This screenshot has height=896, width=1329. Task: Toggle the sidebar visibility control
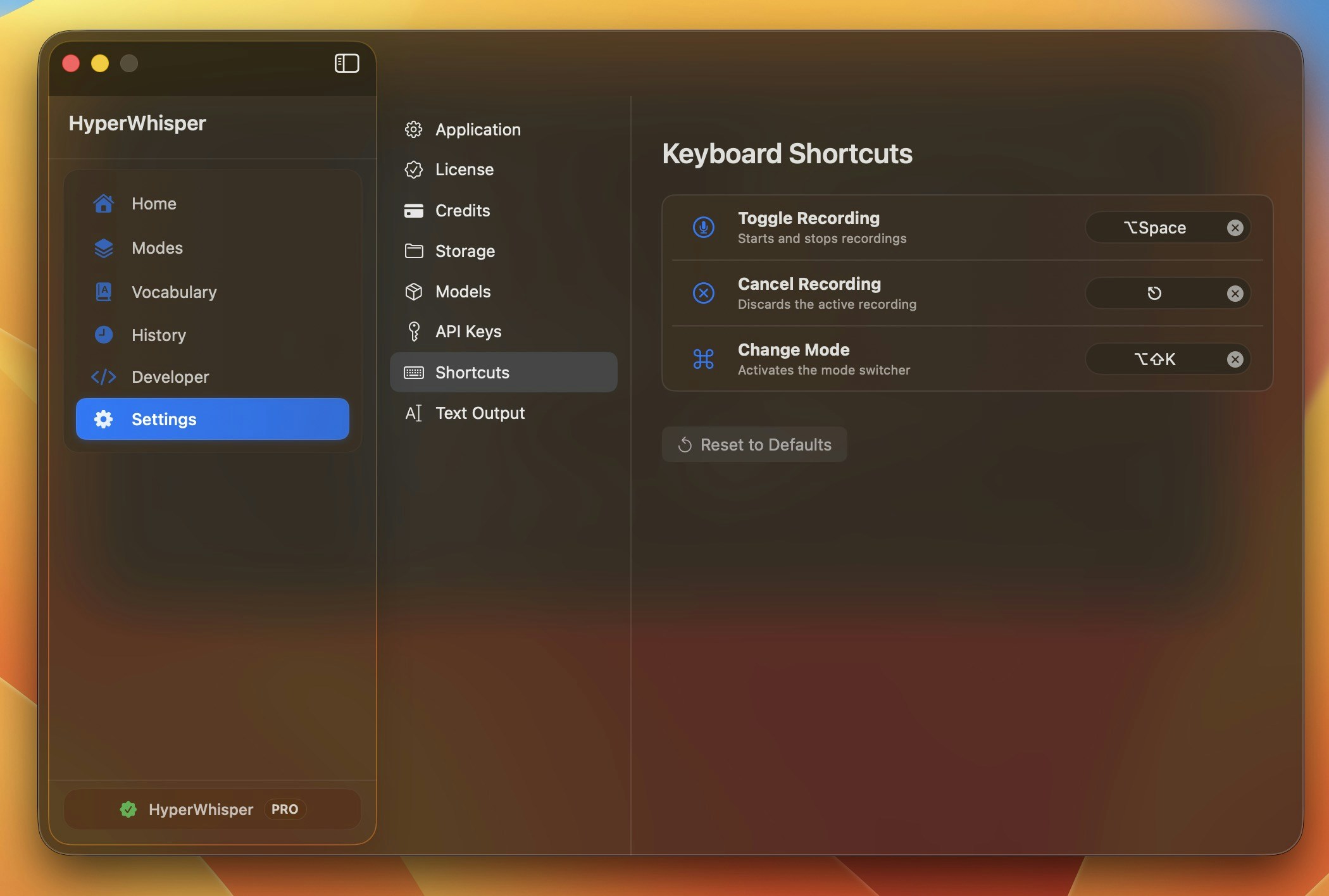tap(346, 63)
